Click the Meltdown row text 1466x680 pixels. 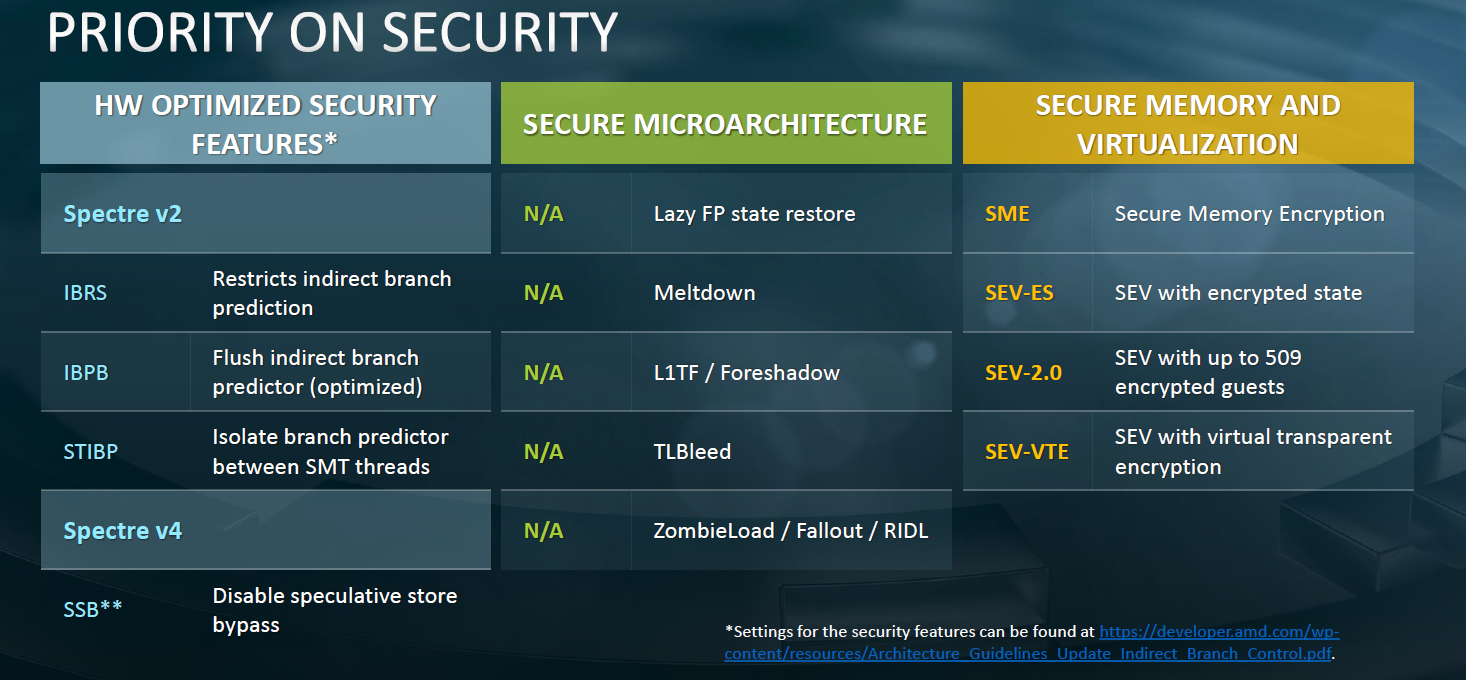point(705,293)
